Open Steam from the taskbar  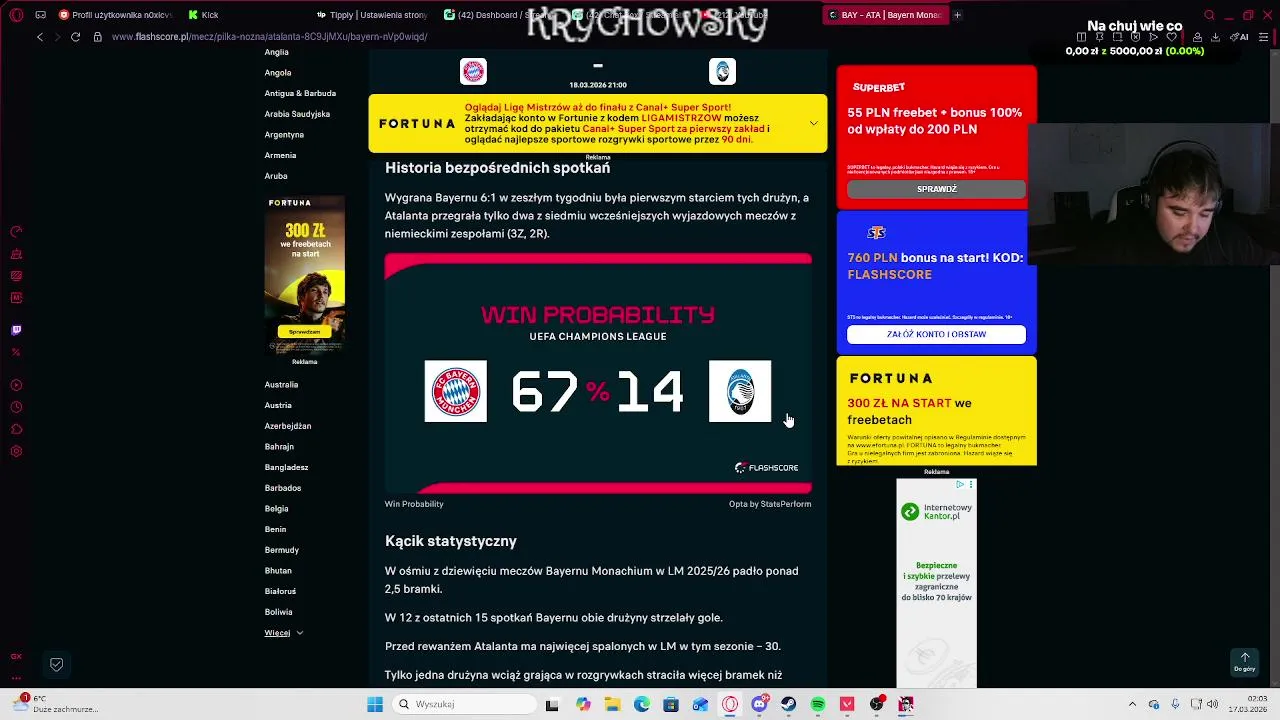click(789, 704)
